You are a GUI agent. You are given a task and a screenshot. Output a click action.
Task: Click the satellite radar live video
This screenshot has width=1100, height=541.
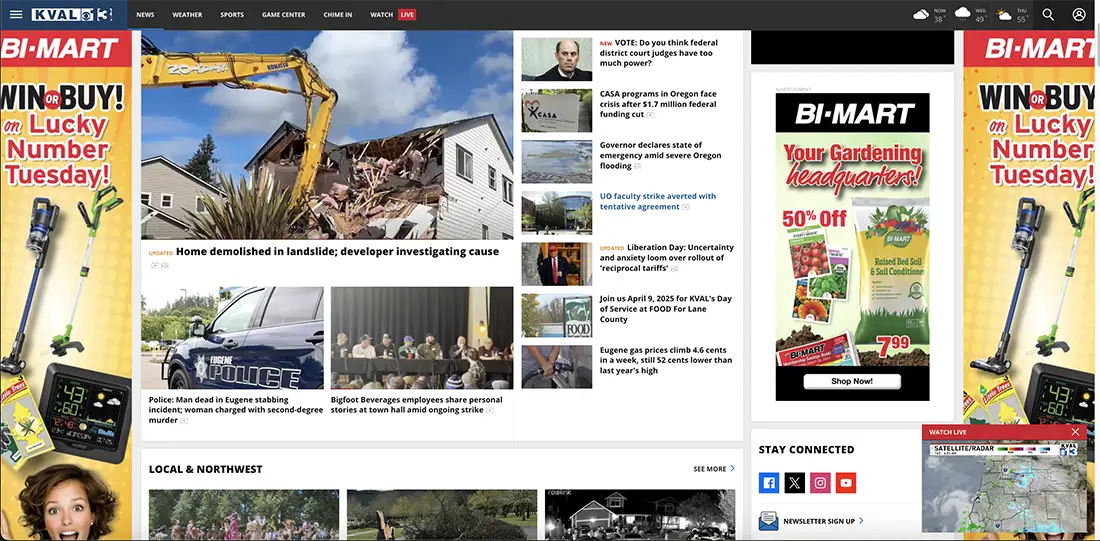(x=1004, y=486)
